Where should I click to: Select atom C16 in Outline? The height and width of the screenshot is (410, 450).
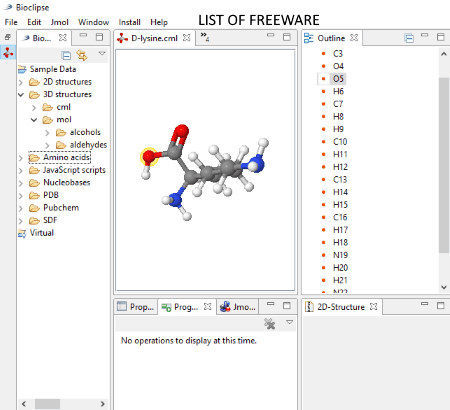(x=340, y=217)
